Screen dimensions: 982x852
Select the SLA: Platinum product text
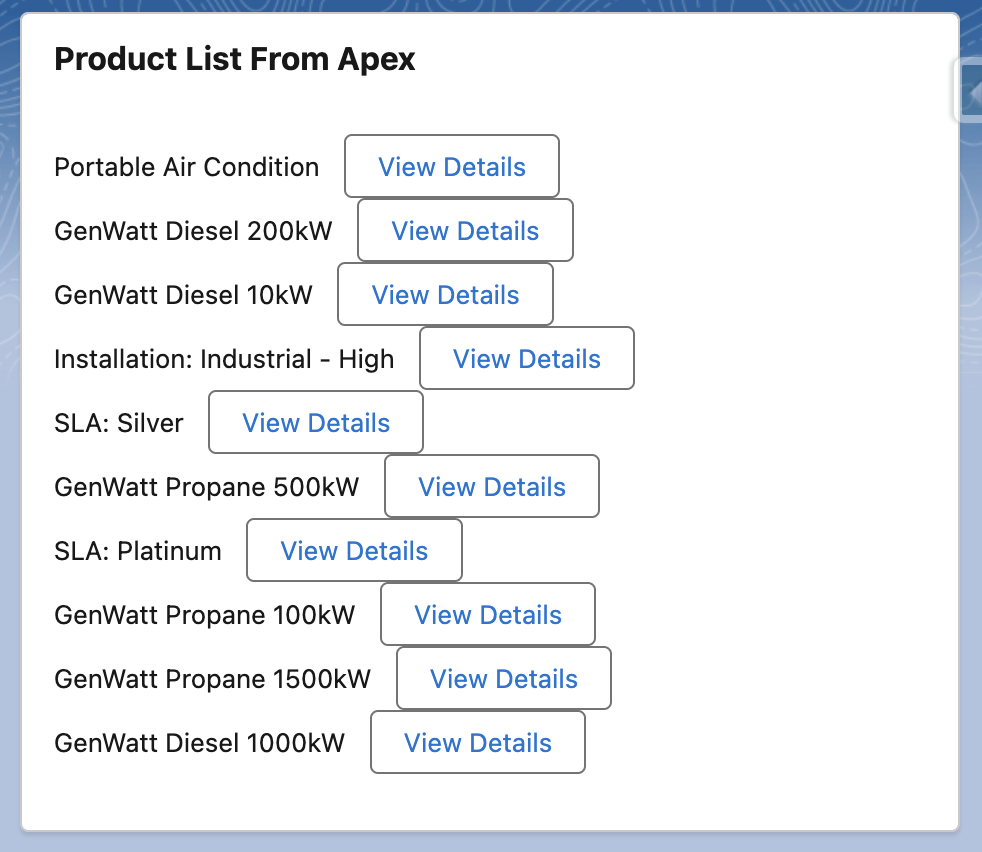coord(138,551)
